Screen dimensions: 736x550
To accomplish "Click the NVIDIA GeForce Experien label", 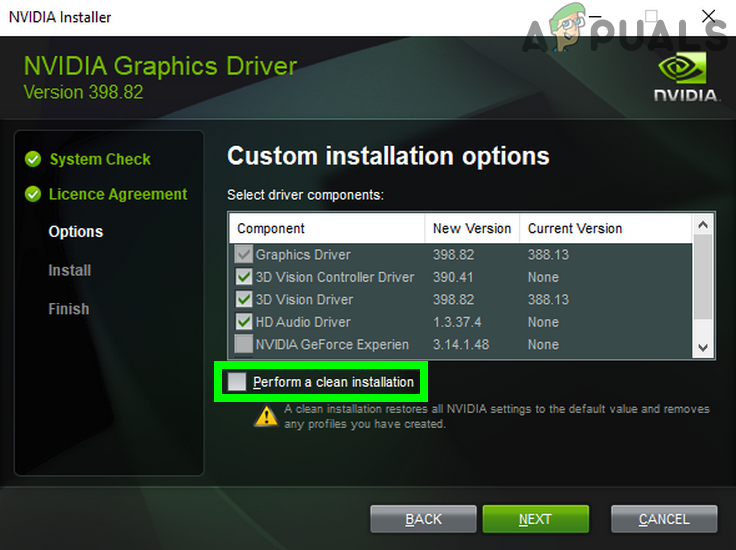I will 332,344.
